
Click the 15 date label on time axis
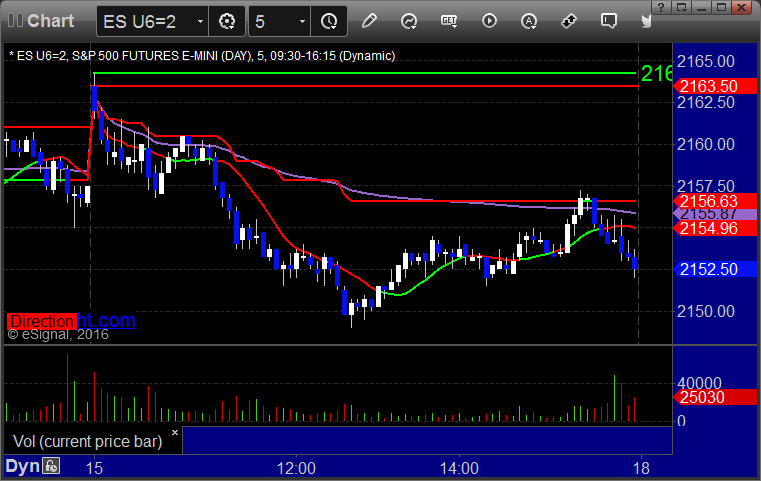[94, 468]
